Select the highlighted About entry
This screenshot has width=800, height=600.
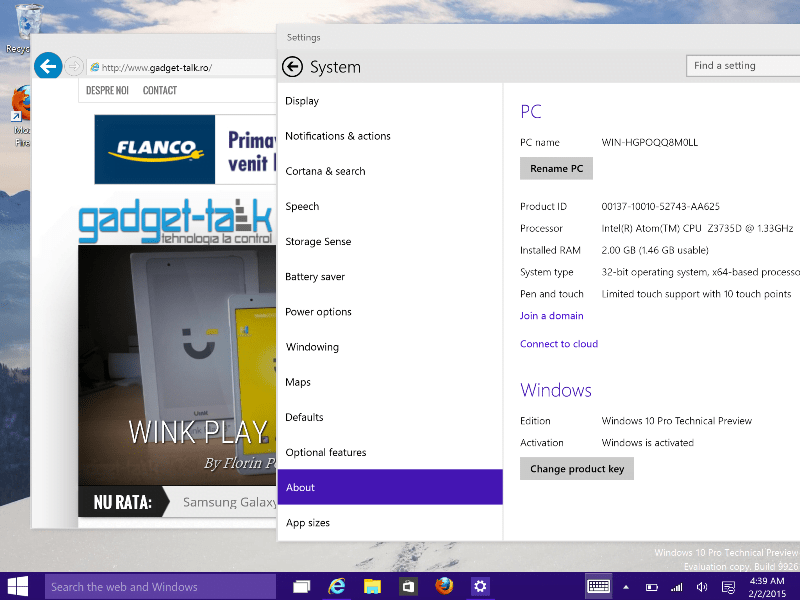(x=390, y=487)
